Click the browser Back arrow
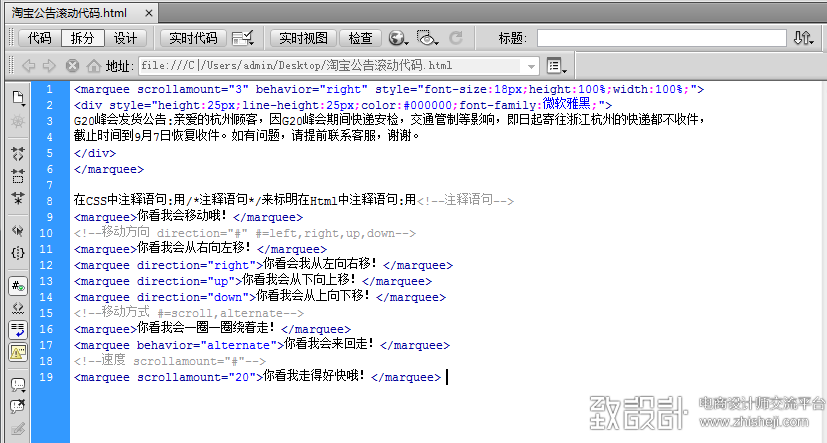Screen dimensions: 827x443 pos(28,65)
